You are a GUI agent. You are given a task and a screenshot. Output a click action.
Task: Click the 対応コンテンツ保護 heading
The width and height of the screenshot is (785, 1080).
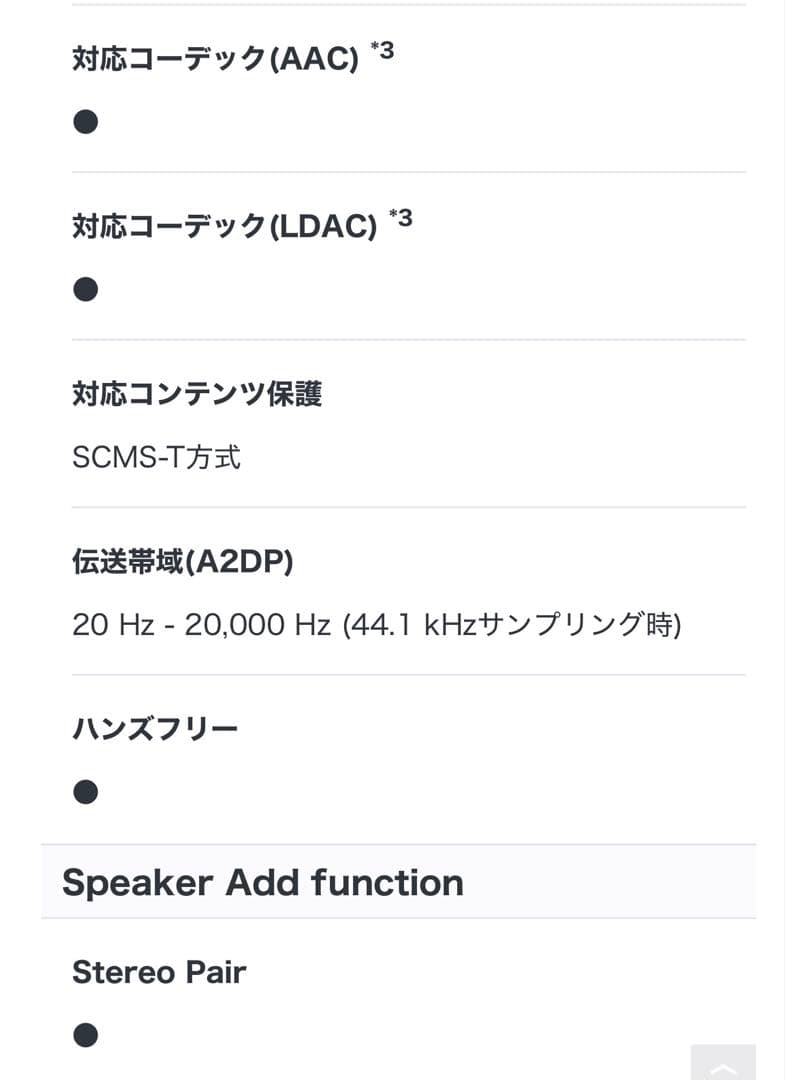pyautogui.click(x=197, y=394)
